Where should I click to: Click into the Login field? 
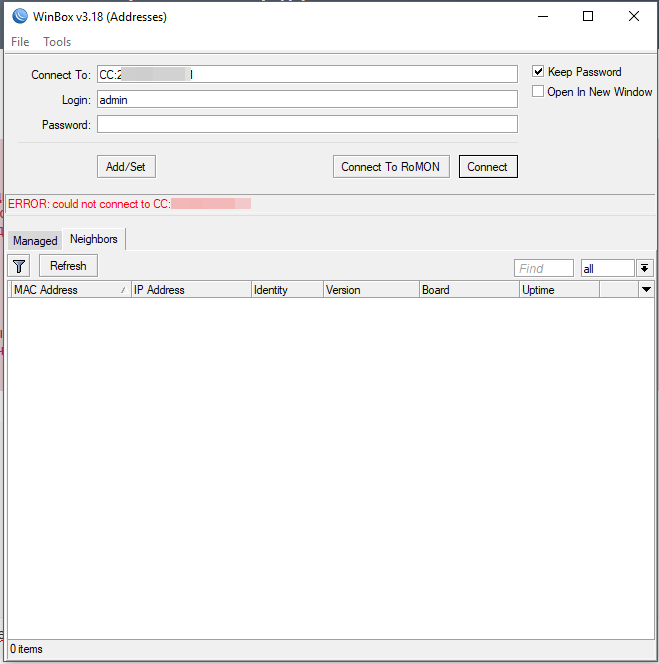(307, 100)
